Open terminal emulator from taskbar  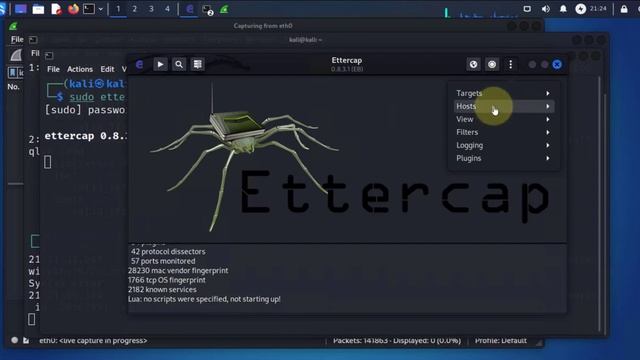click(89, 9)
